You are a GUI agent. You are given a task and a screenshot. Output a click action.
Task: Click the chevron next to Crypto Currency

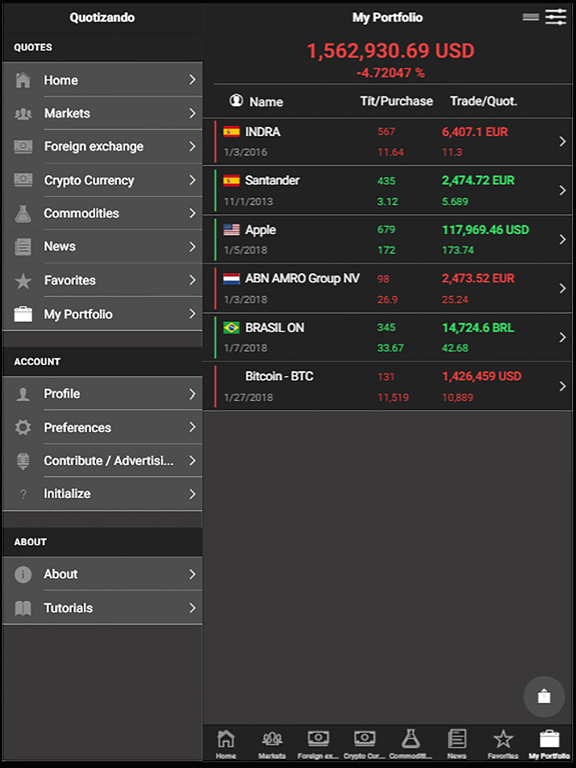point(192,180)
